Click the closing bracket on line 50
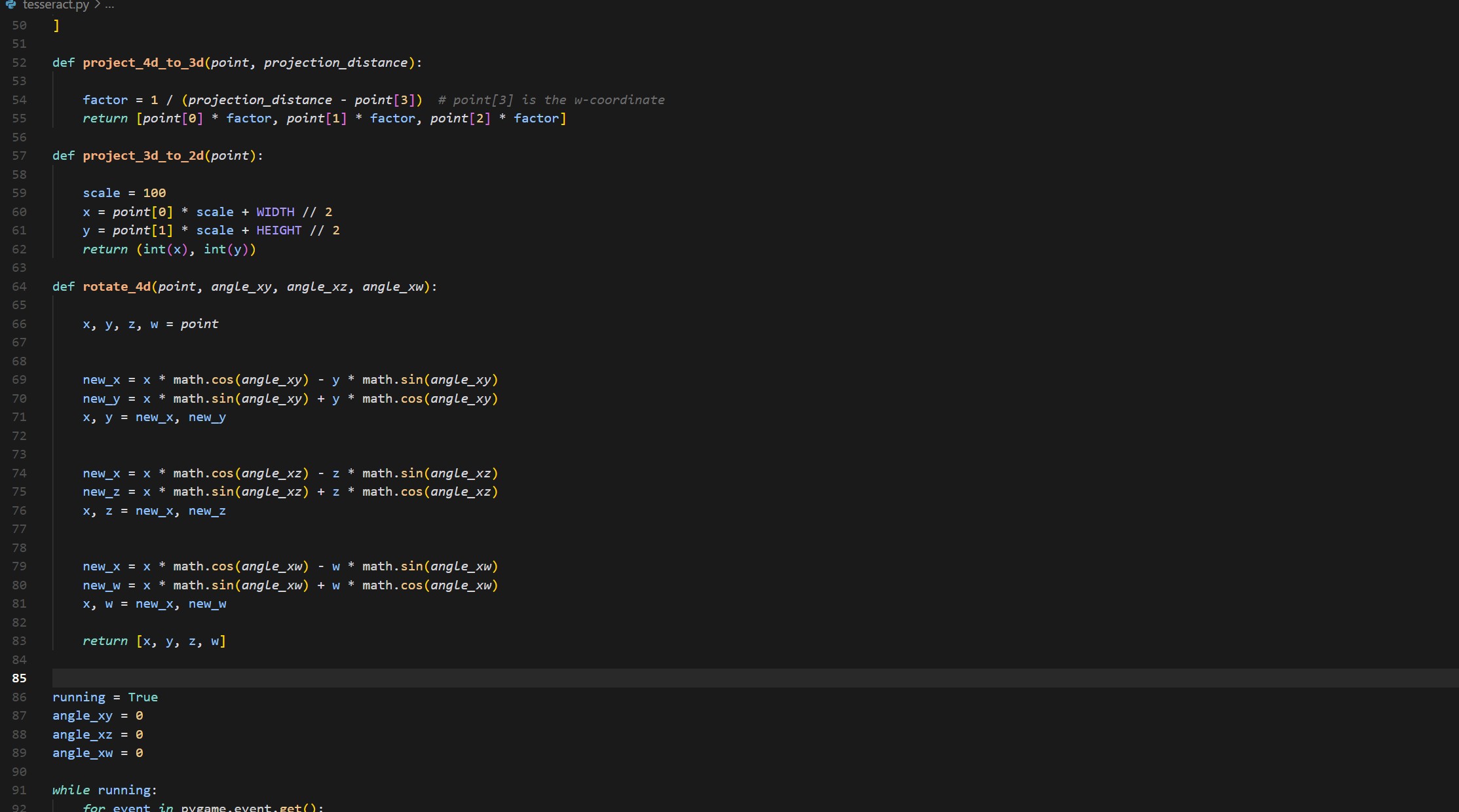Viewport: 1459px width, 812px height. coord(56,26)
